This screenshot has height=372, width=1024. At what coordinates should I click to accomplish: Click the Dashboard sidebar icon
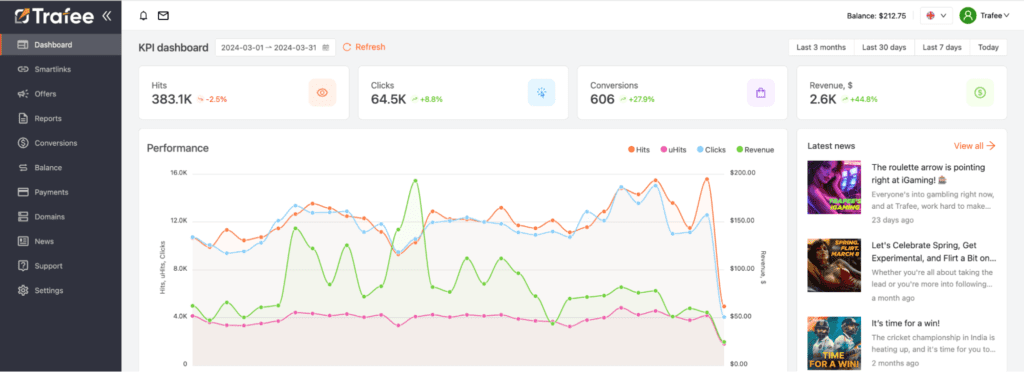coord(23,45)
